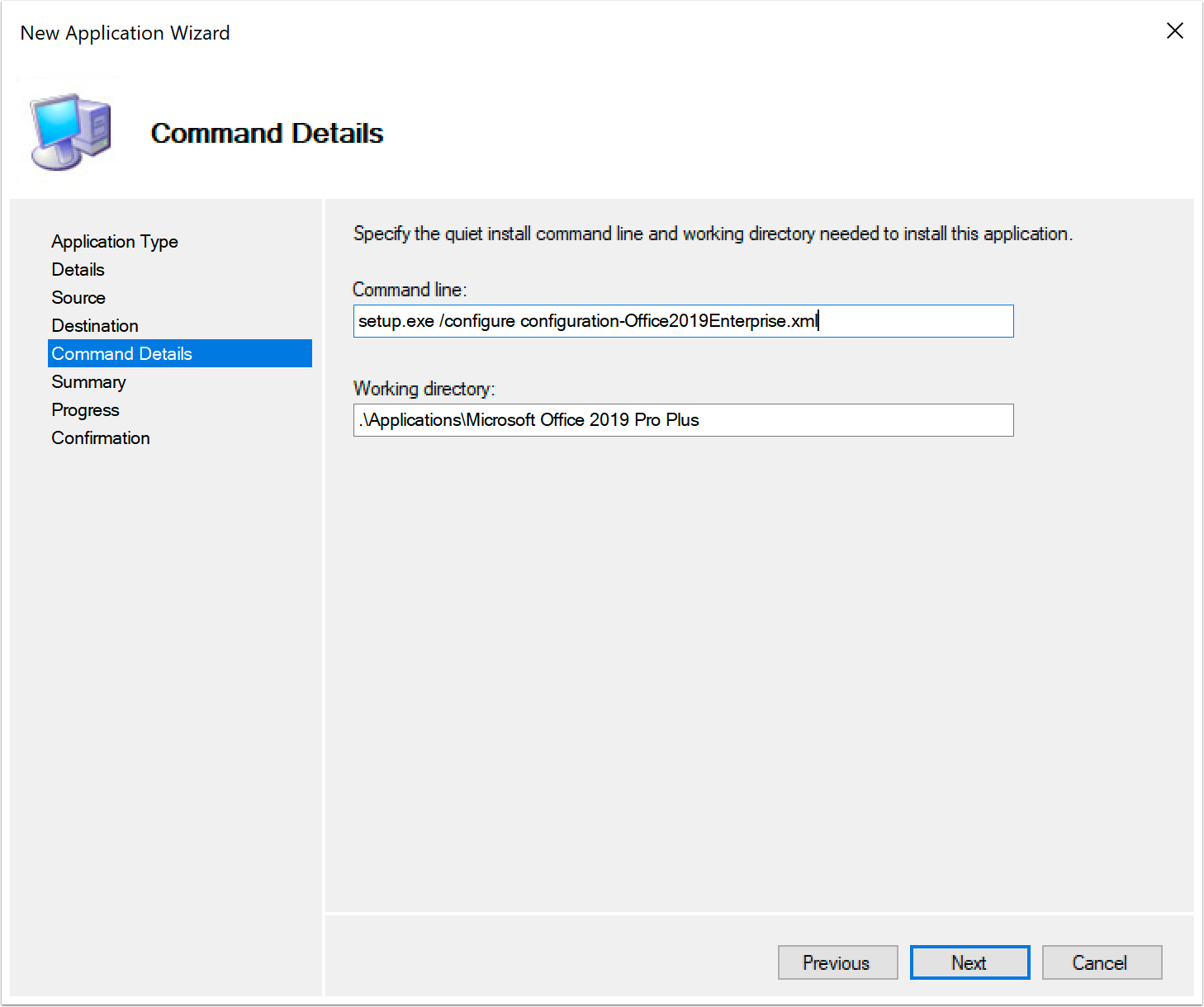Viewport: 1204px width, 1007px height.
Task: Select the Confirmation wizard step
Action: [x=100, y=437]
